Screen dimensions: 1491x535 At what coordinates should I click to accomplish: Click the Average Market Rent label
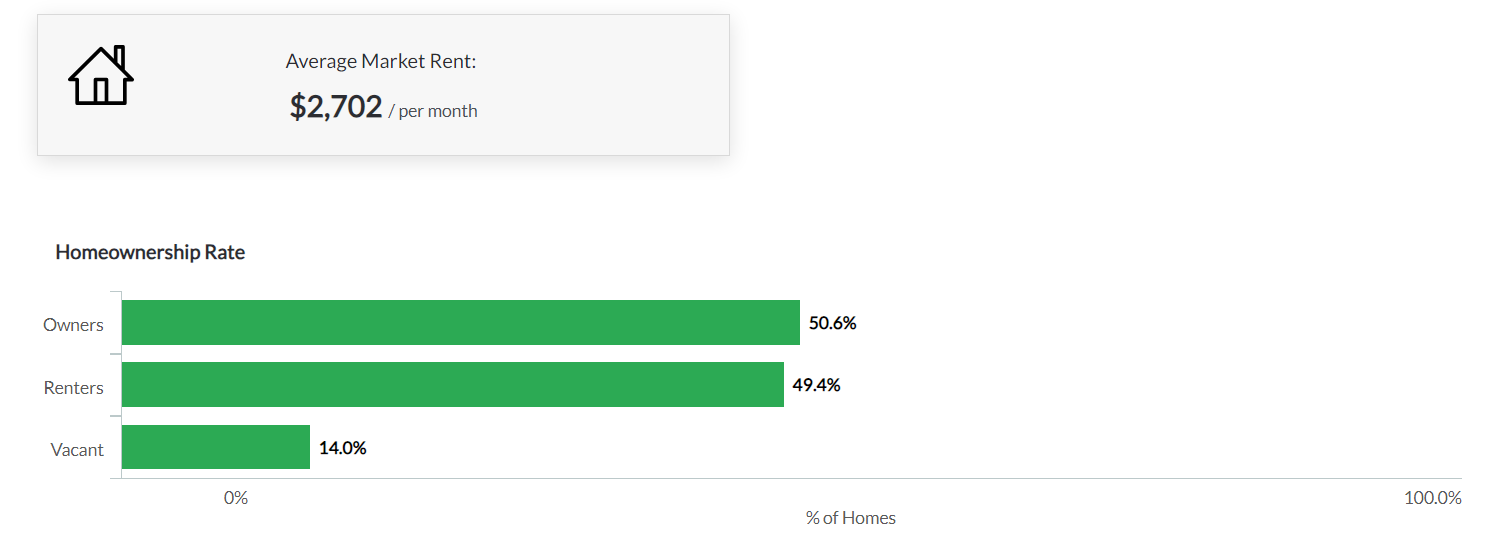tap(381, 62)
